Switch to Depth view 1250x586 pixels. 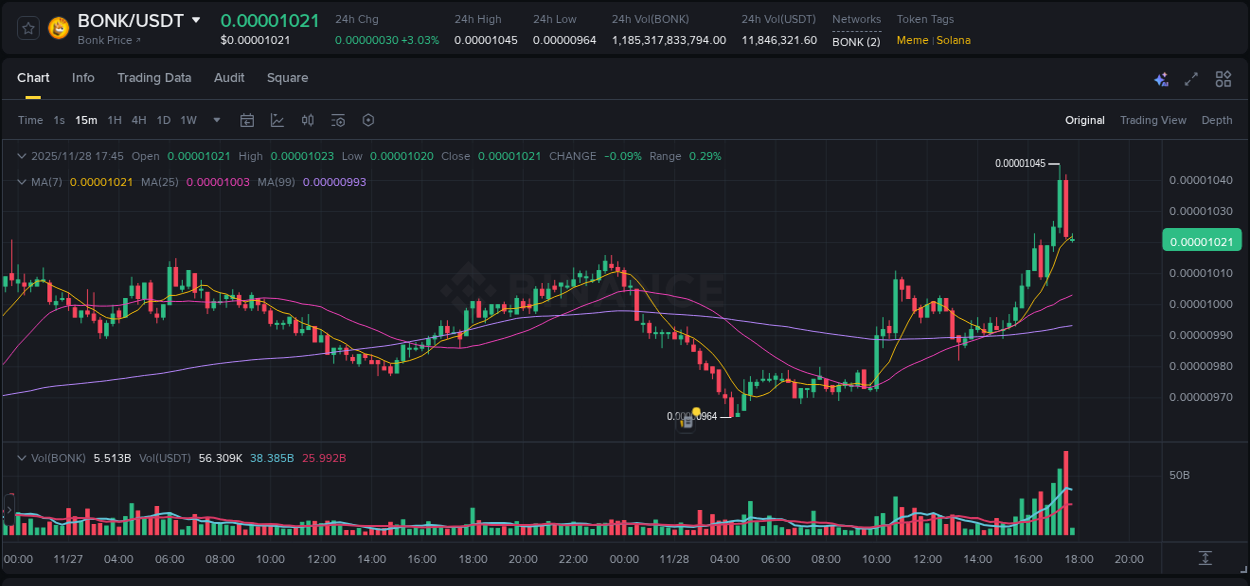click(x=1217, y=120)
